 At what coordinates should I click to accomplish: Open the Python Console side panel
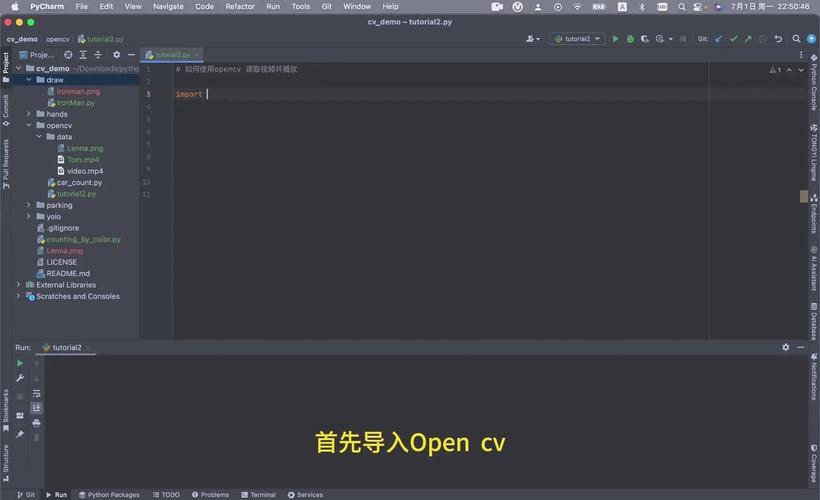tap(814, 83)
